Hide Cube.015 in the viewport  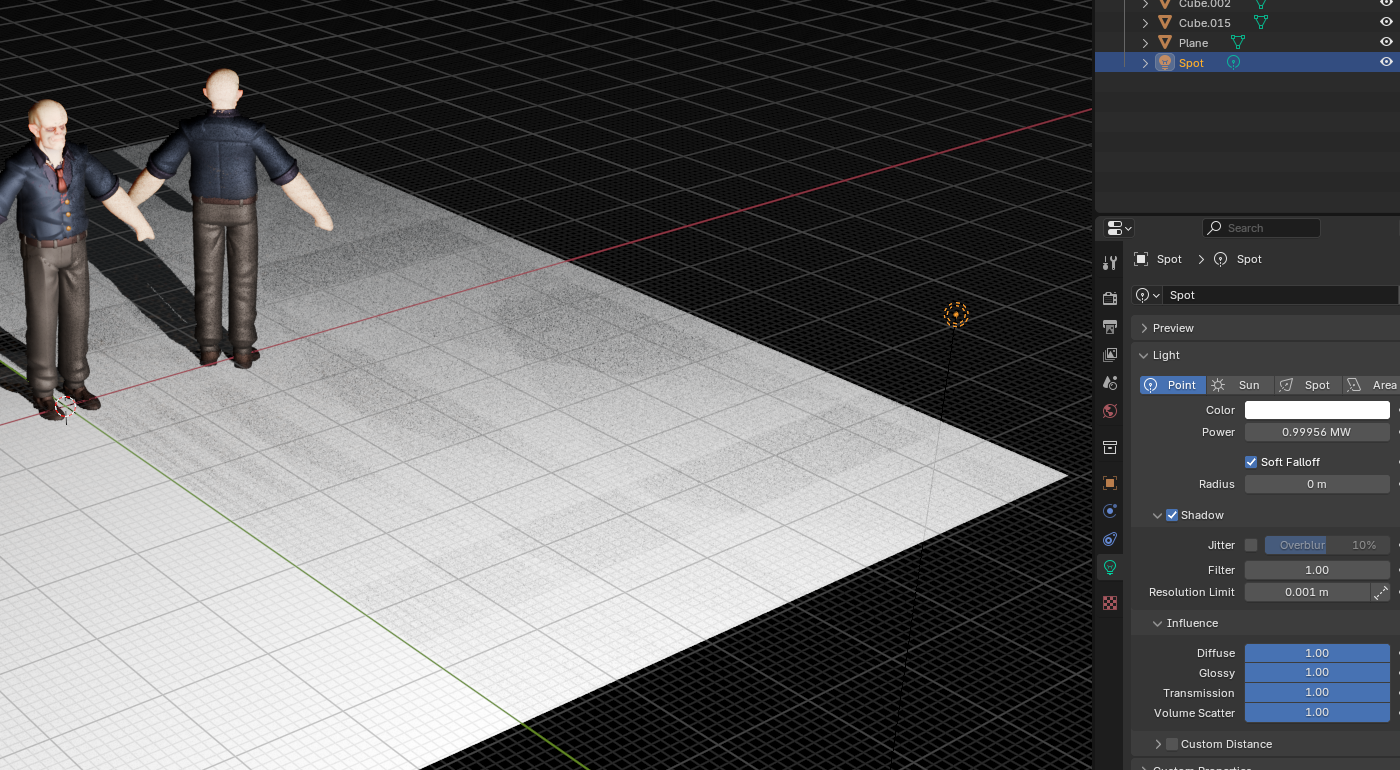coord(1386,22)
